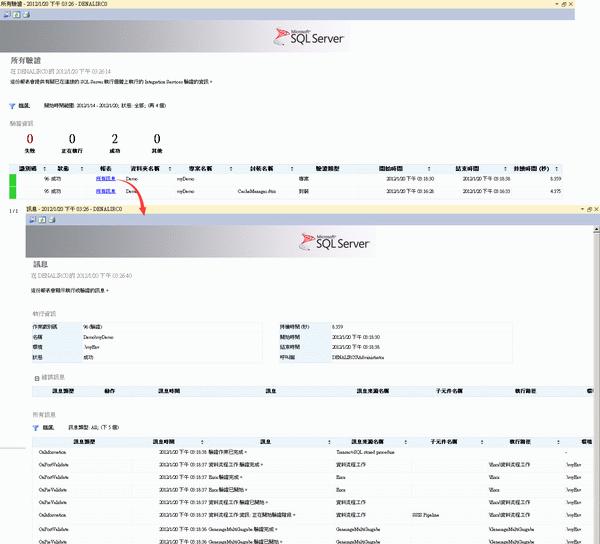
Task: Click the SSIS.Pipeline cell in the messages table
Action: [426, 515]
